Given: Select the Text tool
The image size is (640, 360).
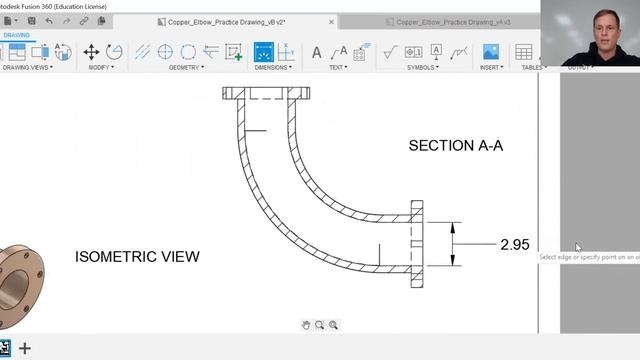Looking at the screenshot, I should 316,53.
